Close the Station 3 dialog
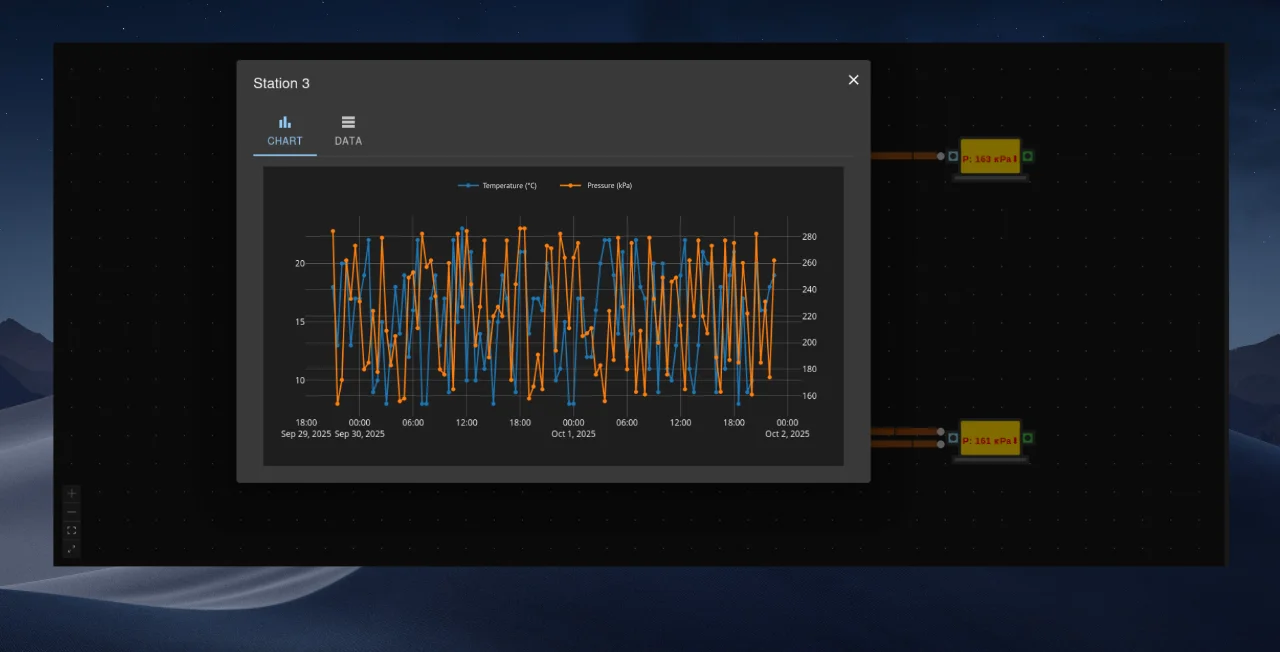The image size is (1280, 652). (853, 80)
